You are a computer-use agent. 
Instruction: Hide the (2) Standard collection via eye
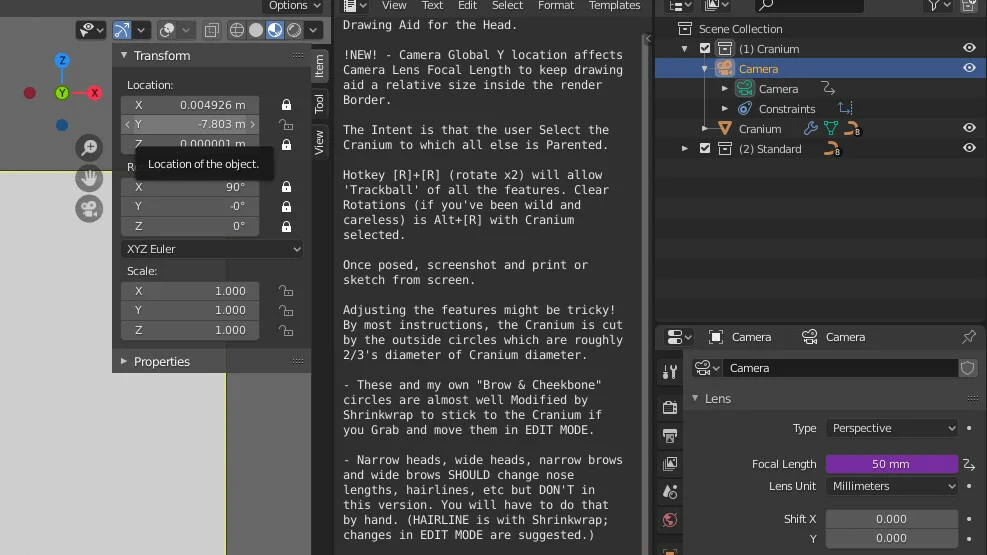click(969, 148)
